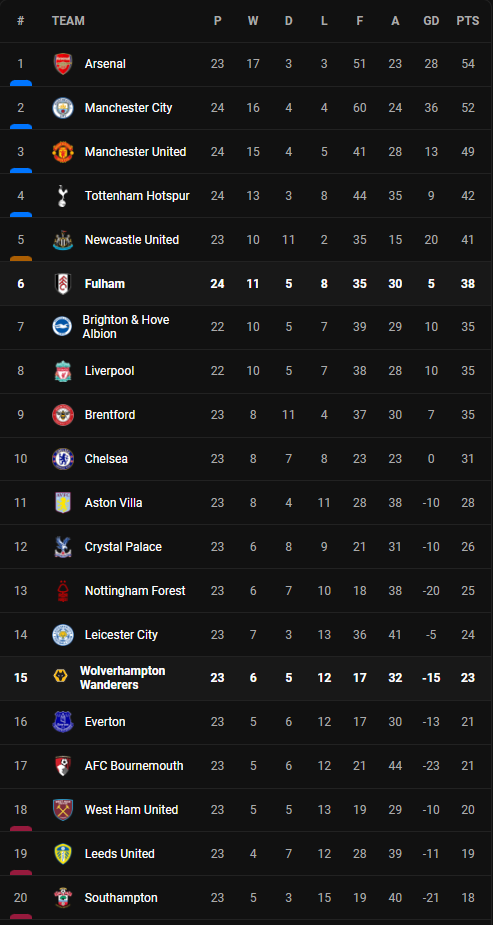This screenshot has height=925, width=493.
Task: Select the Tottenham Hotspur cockerel logo
Action: 63,196
